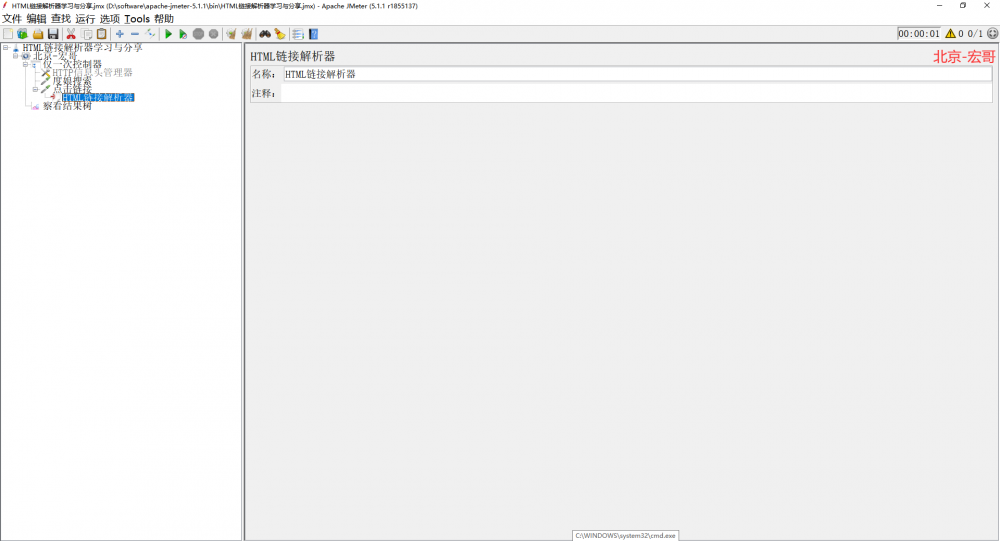Click the remote engines icon beside 0/1
Screen dimensions: 1000x541
[x=992, y=34]
